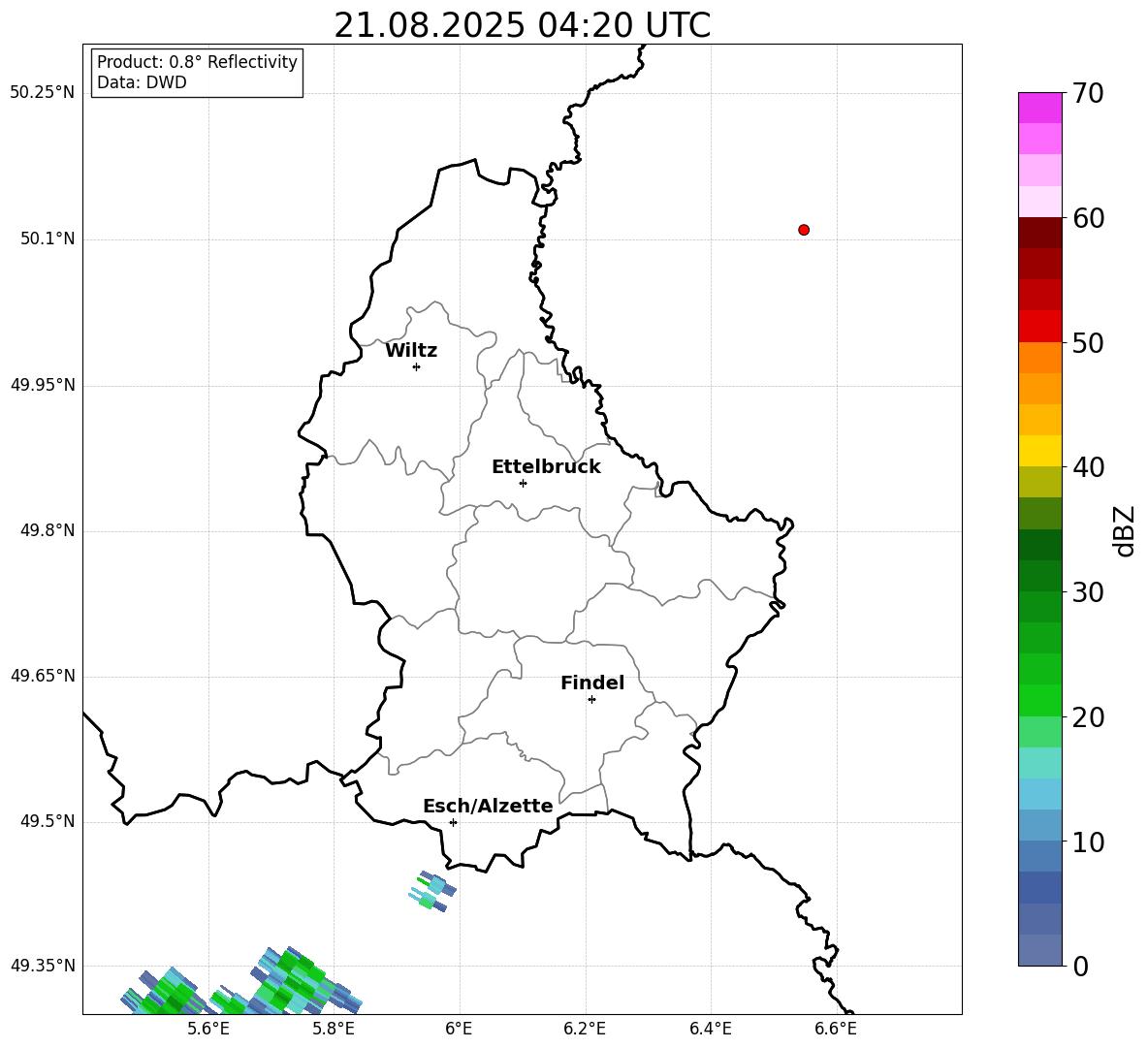Screen dimensions: 1148x1048
Task: Click the colorbar tick label 50
Action: (x=1088, y=342)
